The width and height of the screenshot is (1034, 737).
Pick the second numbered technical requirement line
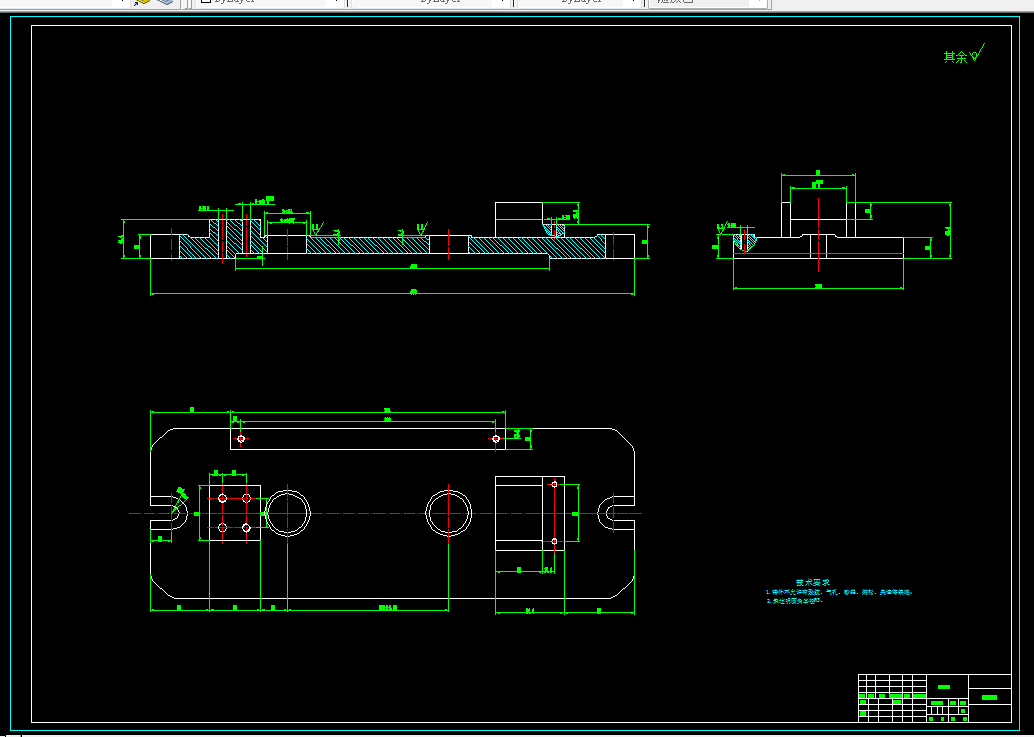[795, 601]
